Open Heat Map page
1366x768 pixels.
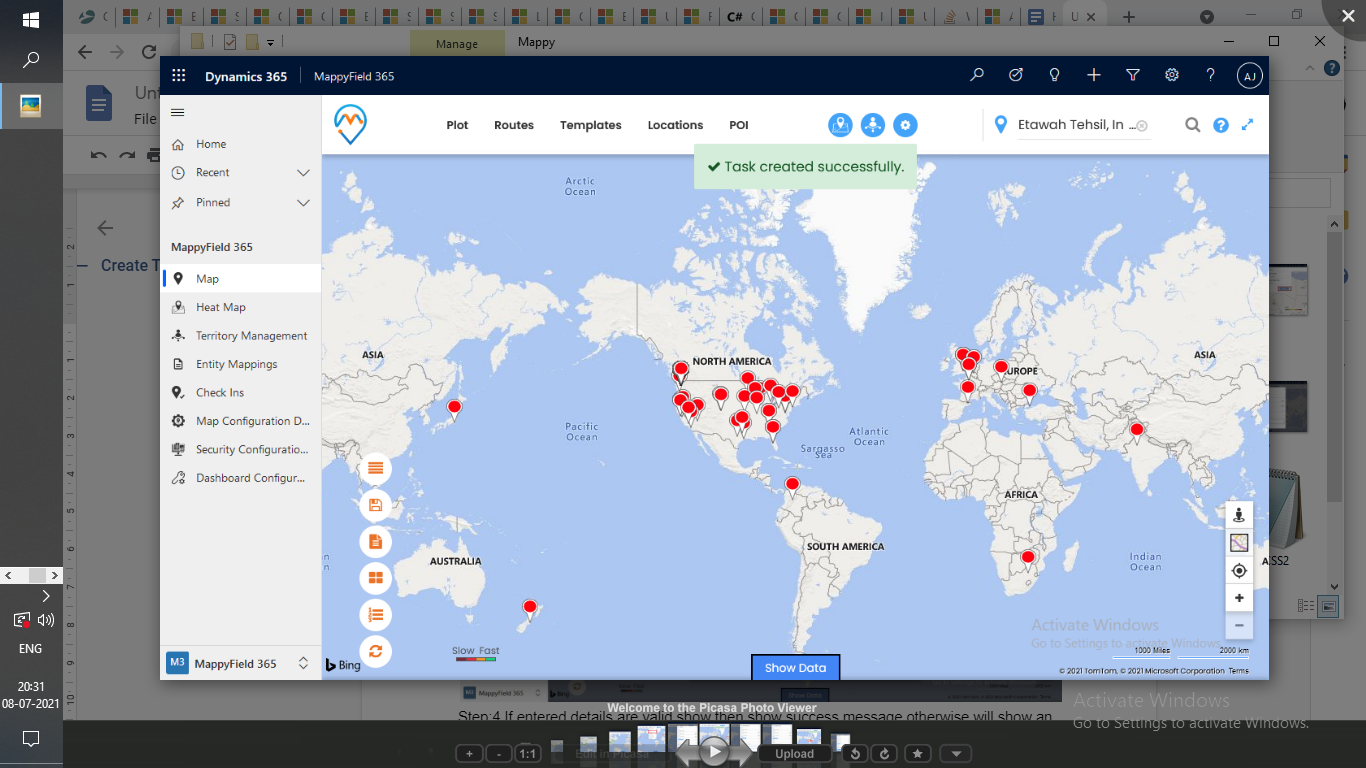240,307
